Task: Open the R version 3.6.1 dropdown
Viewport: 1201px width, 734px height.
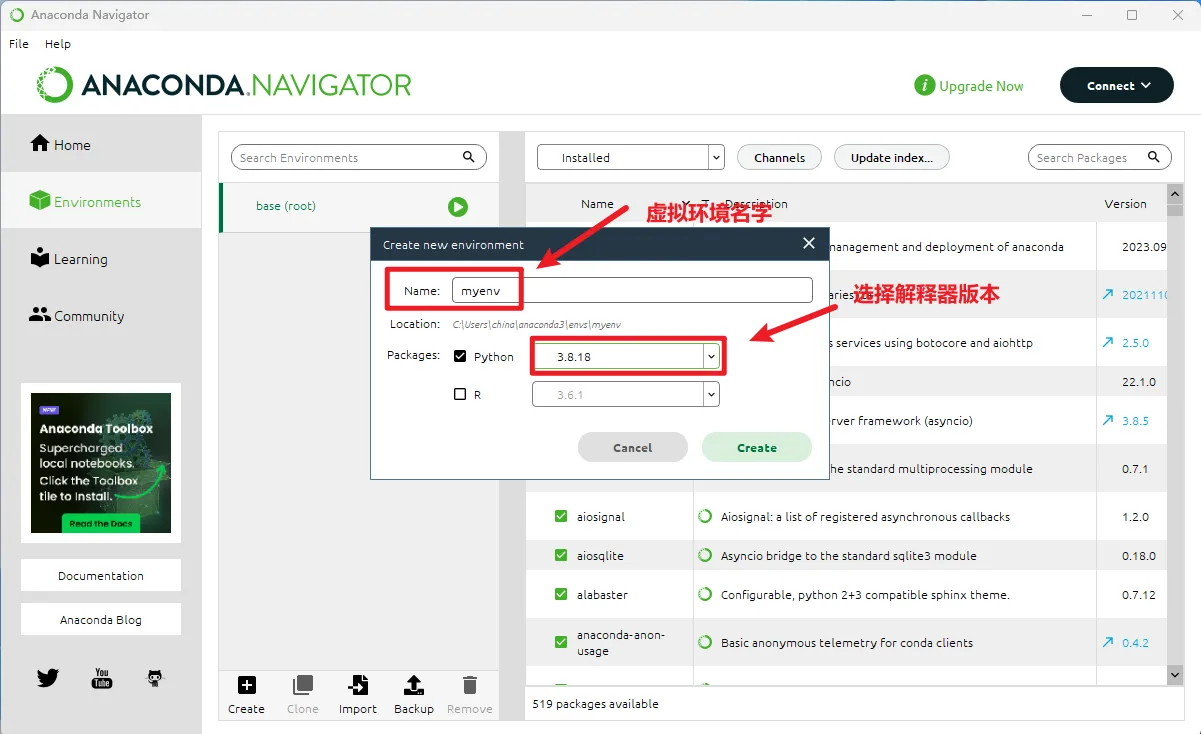Action: coord(626,394)
